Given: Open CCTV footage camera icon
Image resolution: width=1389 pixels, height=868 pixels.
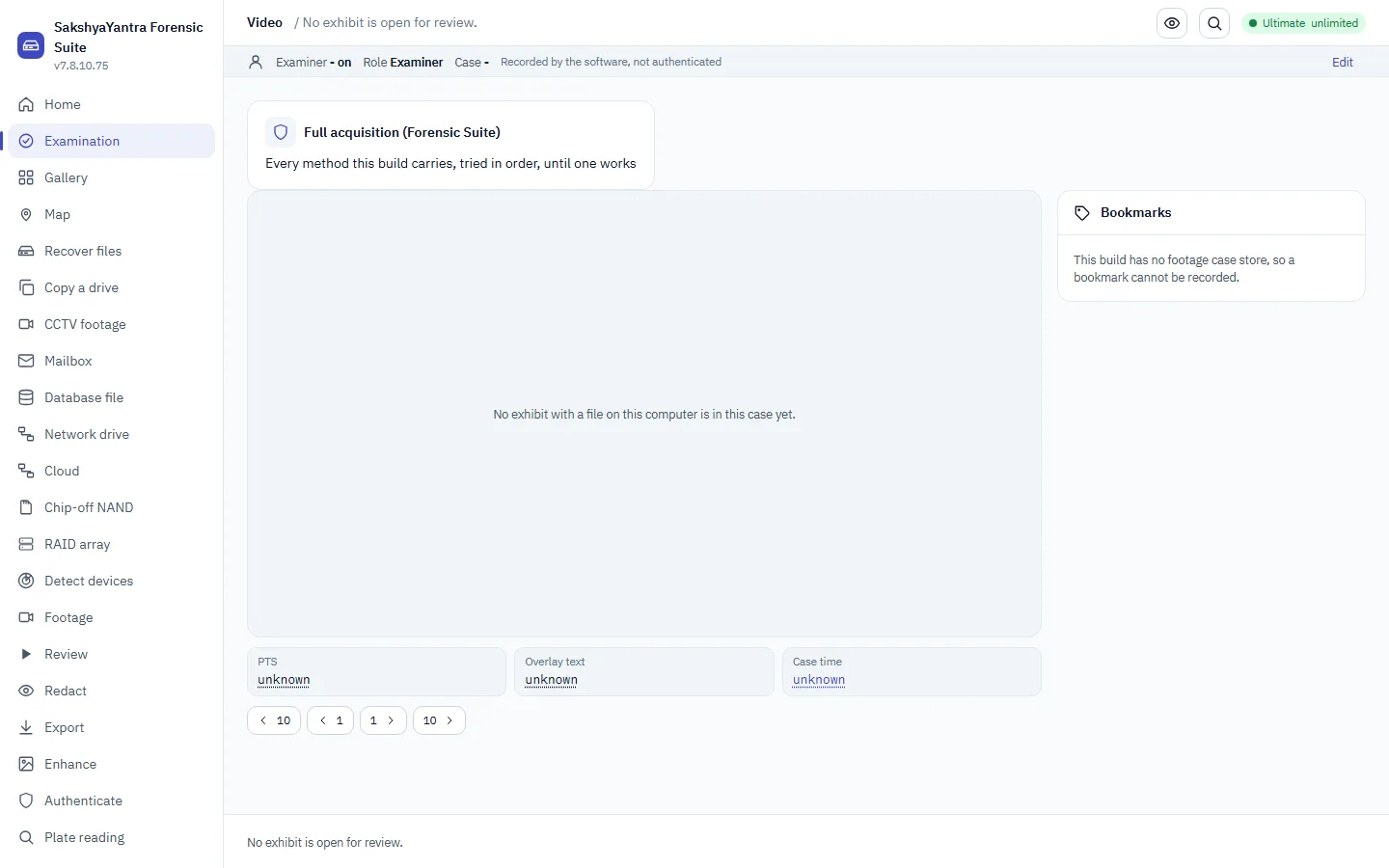Looking at the screenshot, I should click(x=26, y=324).
